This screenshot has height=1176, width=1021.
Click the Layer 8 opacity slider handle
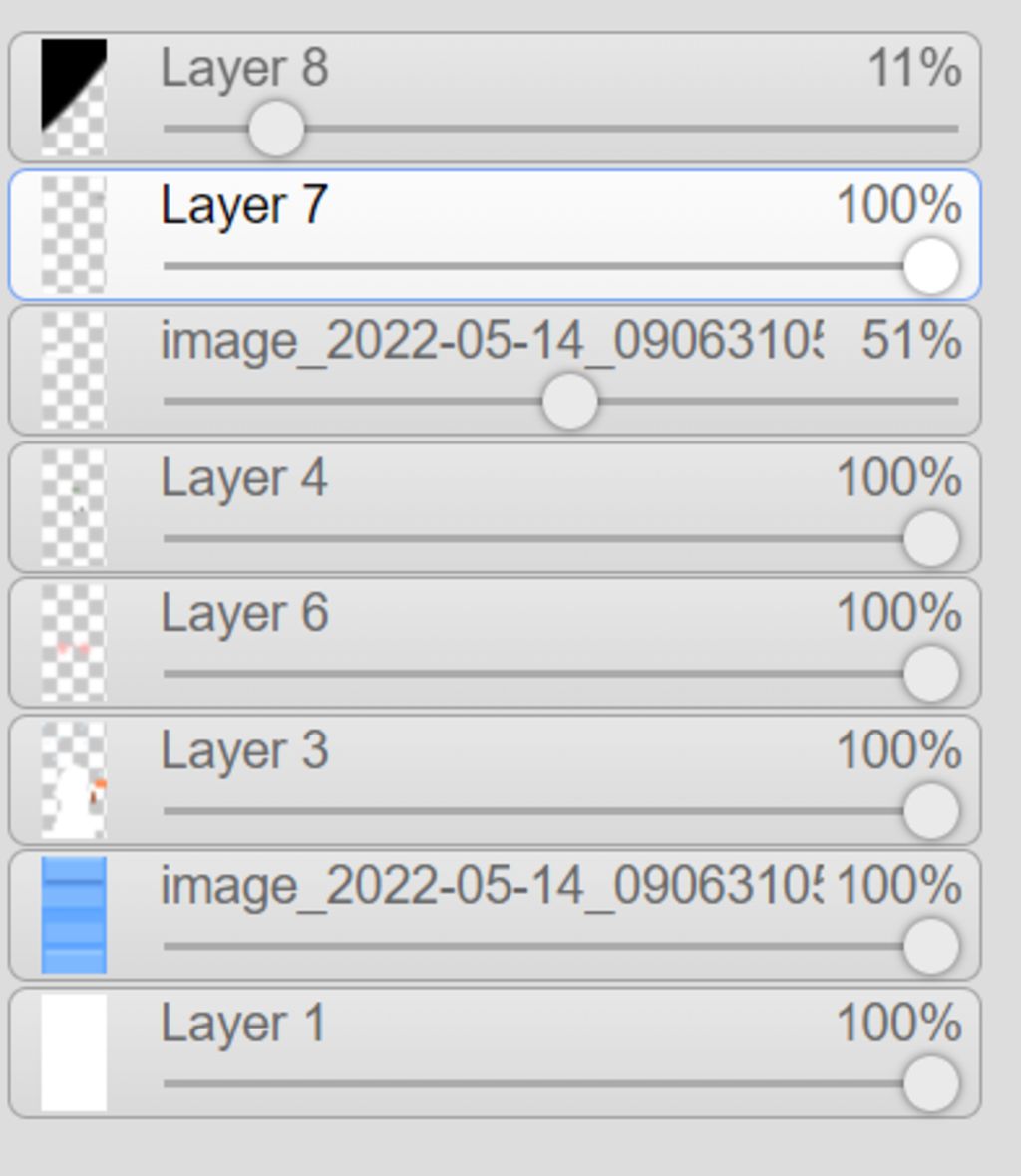click(276, 129)
